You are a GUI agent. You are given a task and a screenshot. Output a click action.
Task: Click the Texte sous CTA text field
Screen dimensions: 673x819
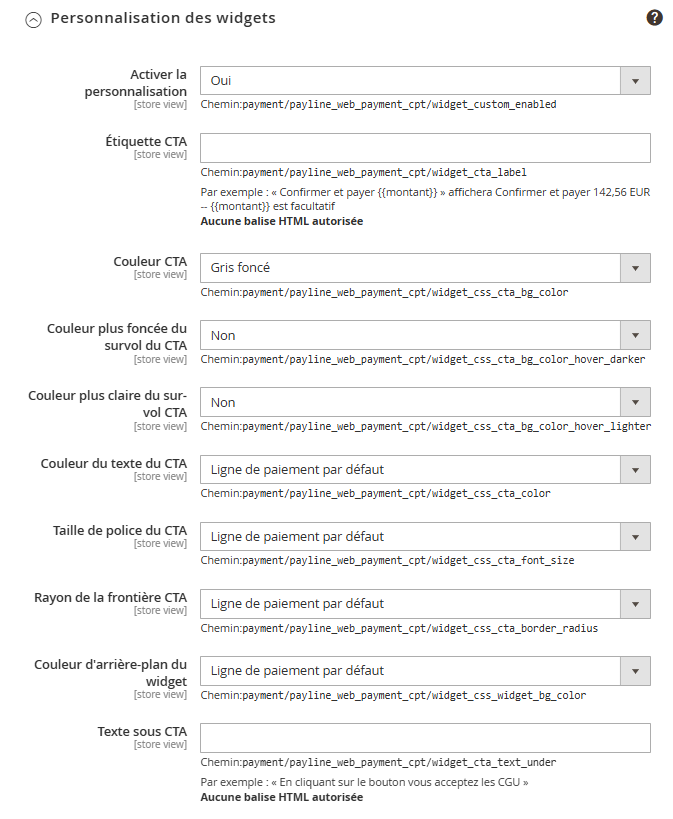coord(425,738)
